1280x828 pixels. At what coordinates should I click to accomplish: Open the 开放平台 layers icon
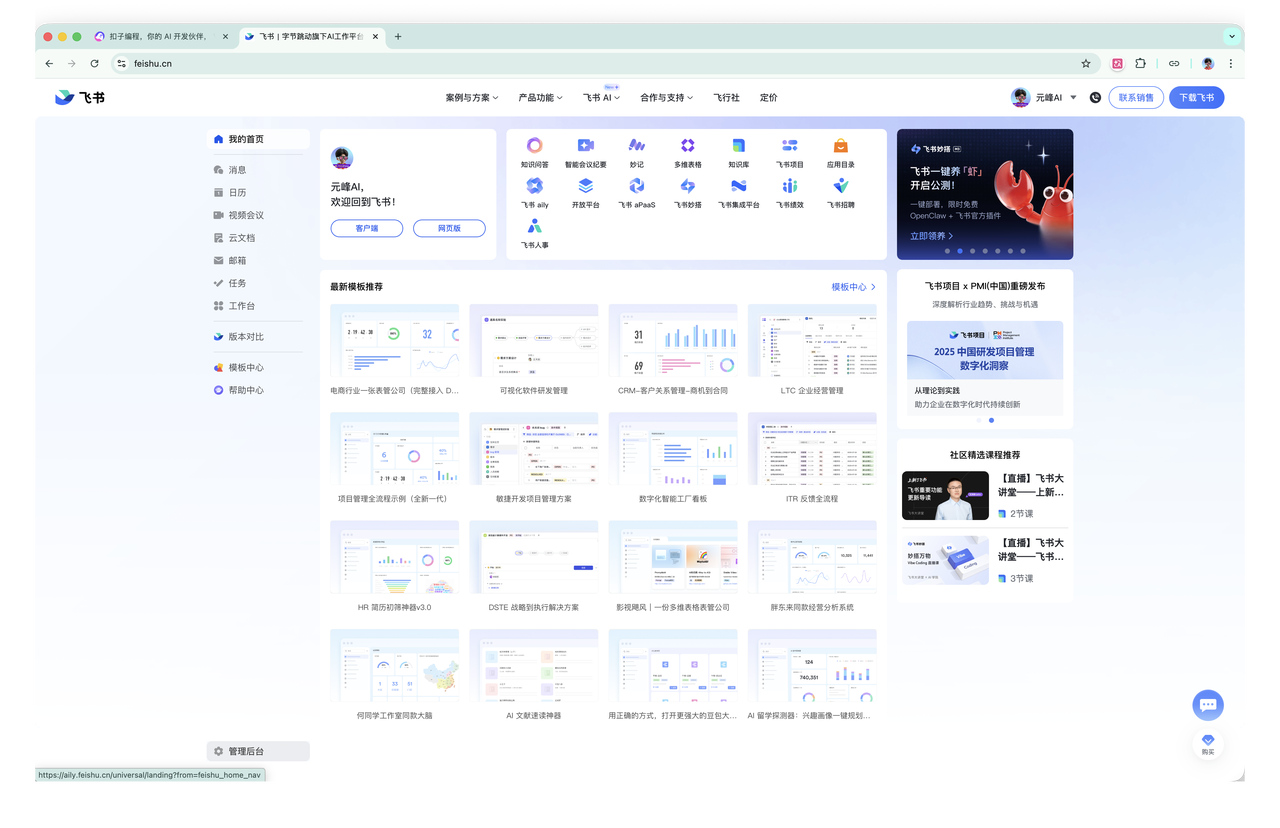click(x=585, y=186)
